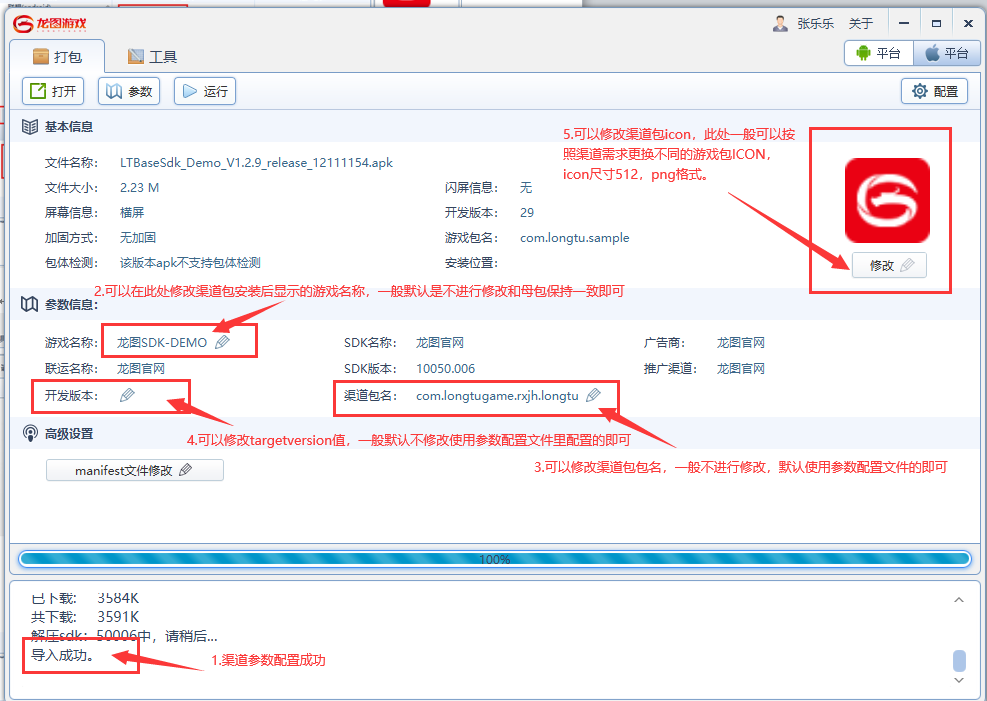Open the 关于 menu item
Image resolution: width=987 pixels, height=701 pixels.
[x=860, y=23]
